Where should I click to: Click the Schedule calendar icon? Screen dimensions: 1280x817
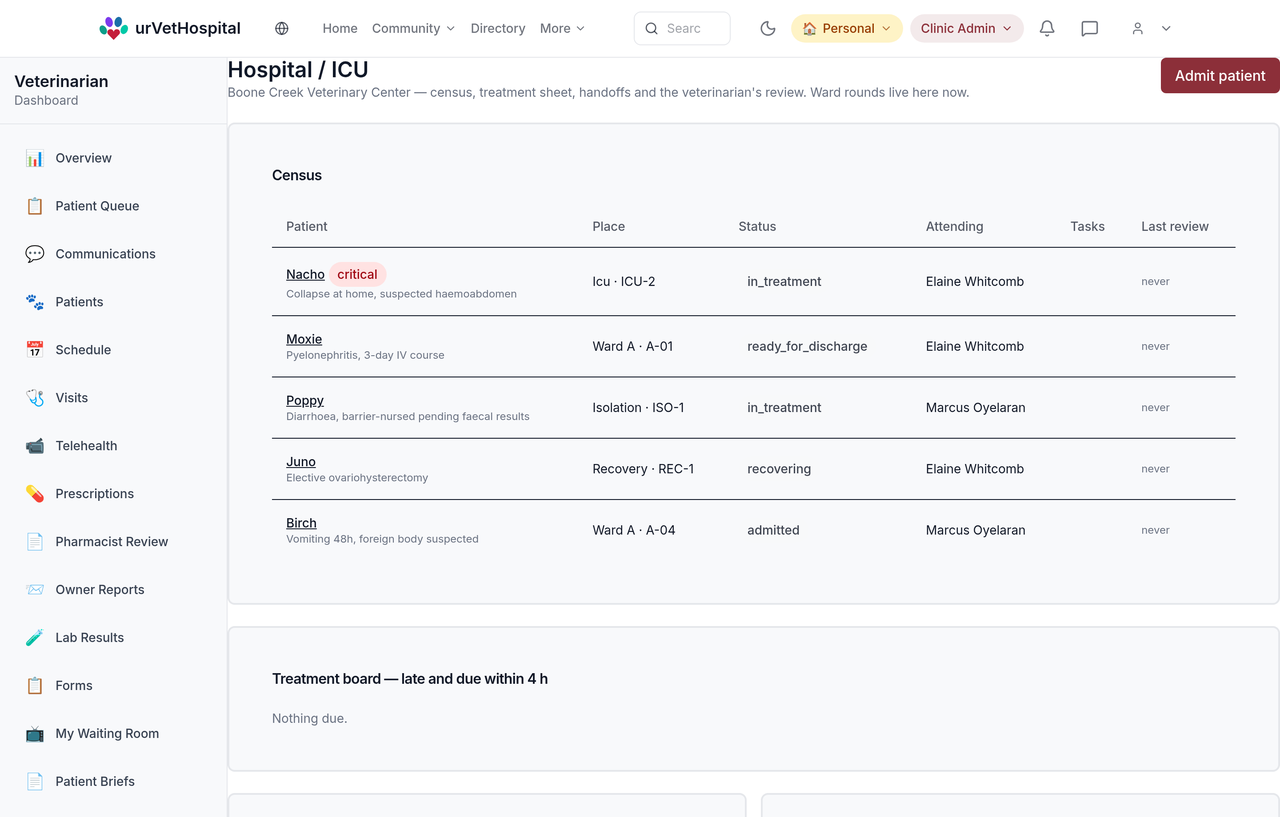pyautogui.click(x=35, y=350)
